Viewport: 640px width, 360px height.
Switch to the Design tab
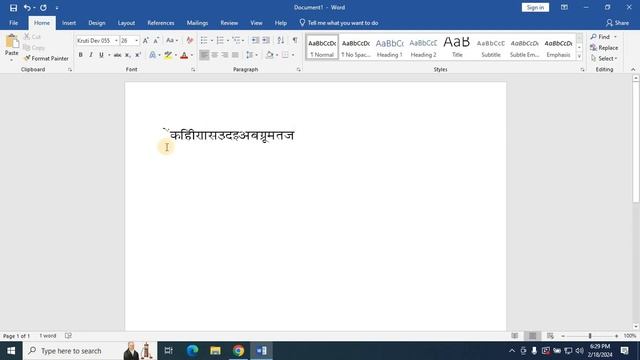[x=97, y=23]
